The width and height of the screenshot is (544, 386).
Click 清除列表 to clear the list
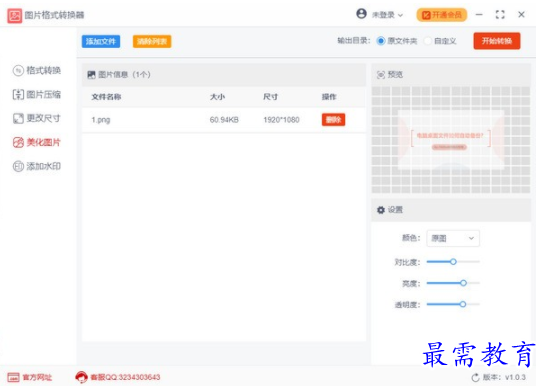click(152, 41)
